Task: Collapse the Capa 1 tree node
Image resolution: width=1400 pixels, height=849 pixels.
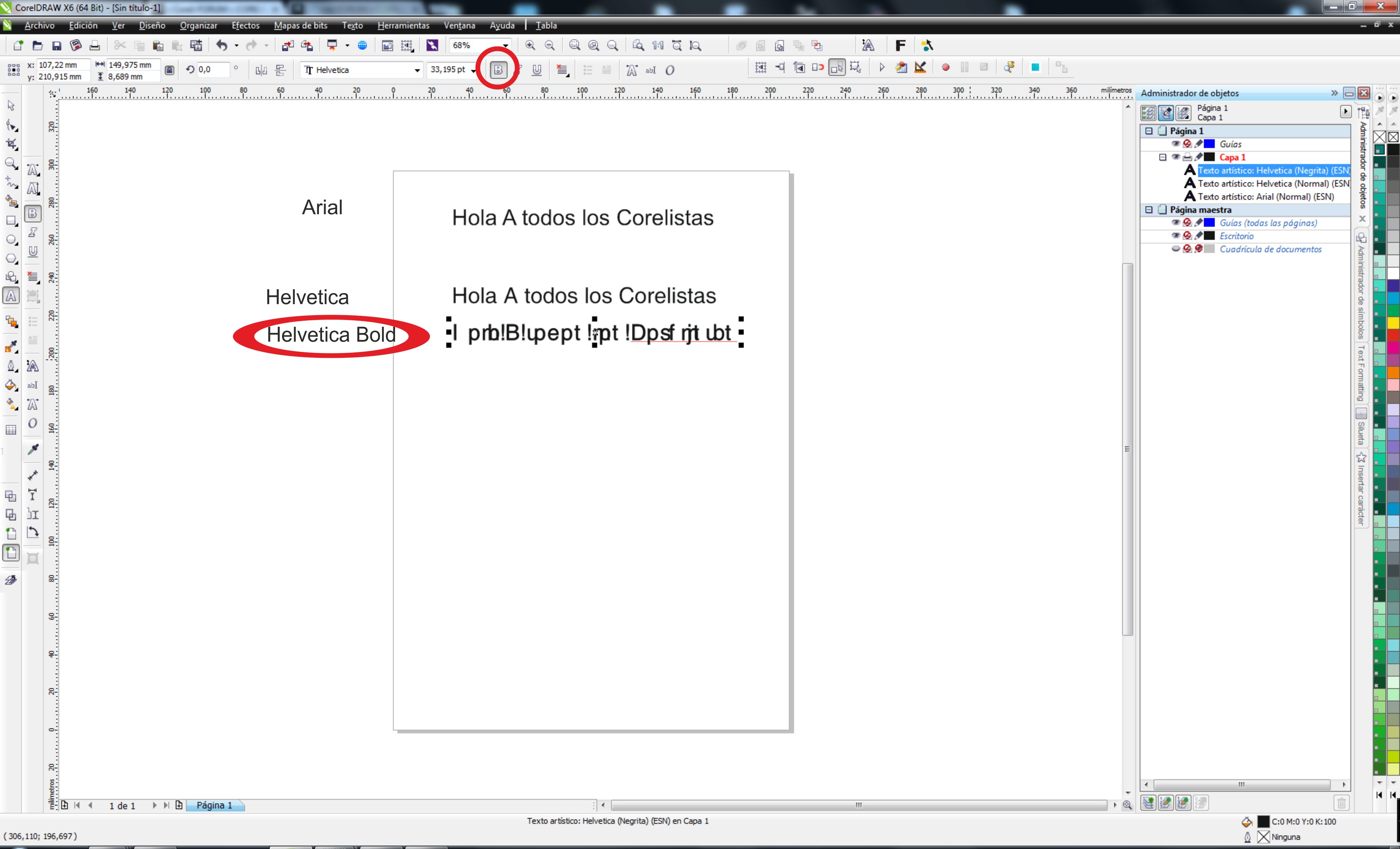Action: click(x=1162, y=157)
